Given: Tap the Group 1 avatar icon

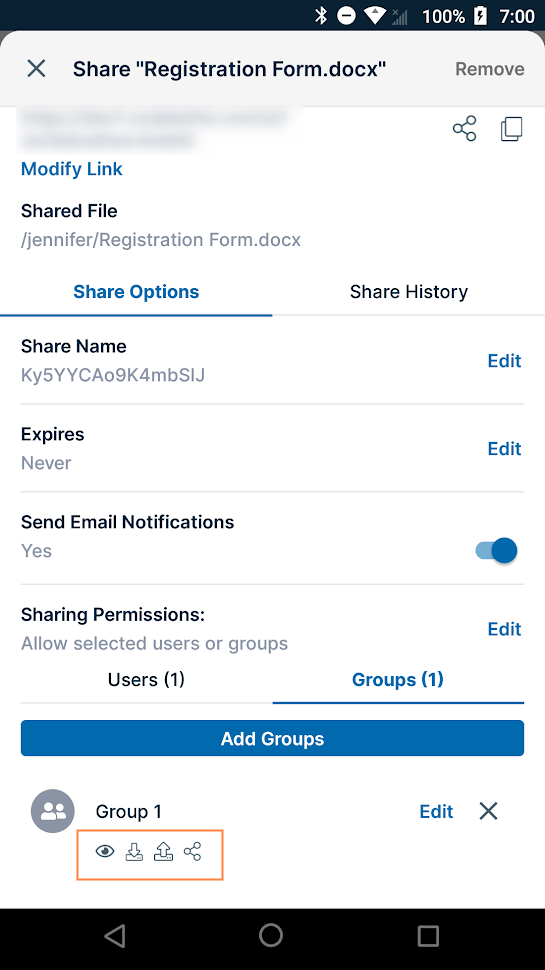Looking at the screenshot, I should 53,811.
